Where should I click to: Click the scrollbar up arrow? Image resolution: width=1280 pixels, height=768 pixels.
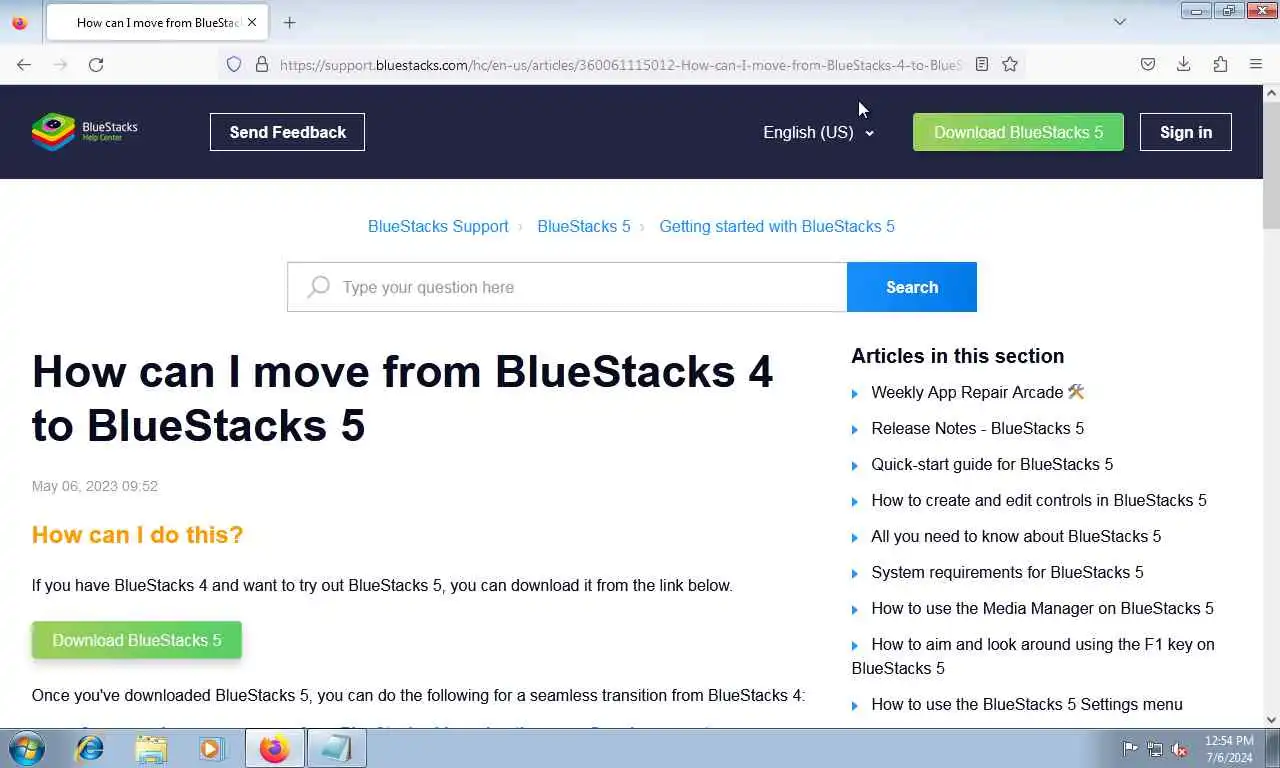1271,93
